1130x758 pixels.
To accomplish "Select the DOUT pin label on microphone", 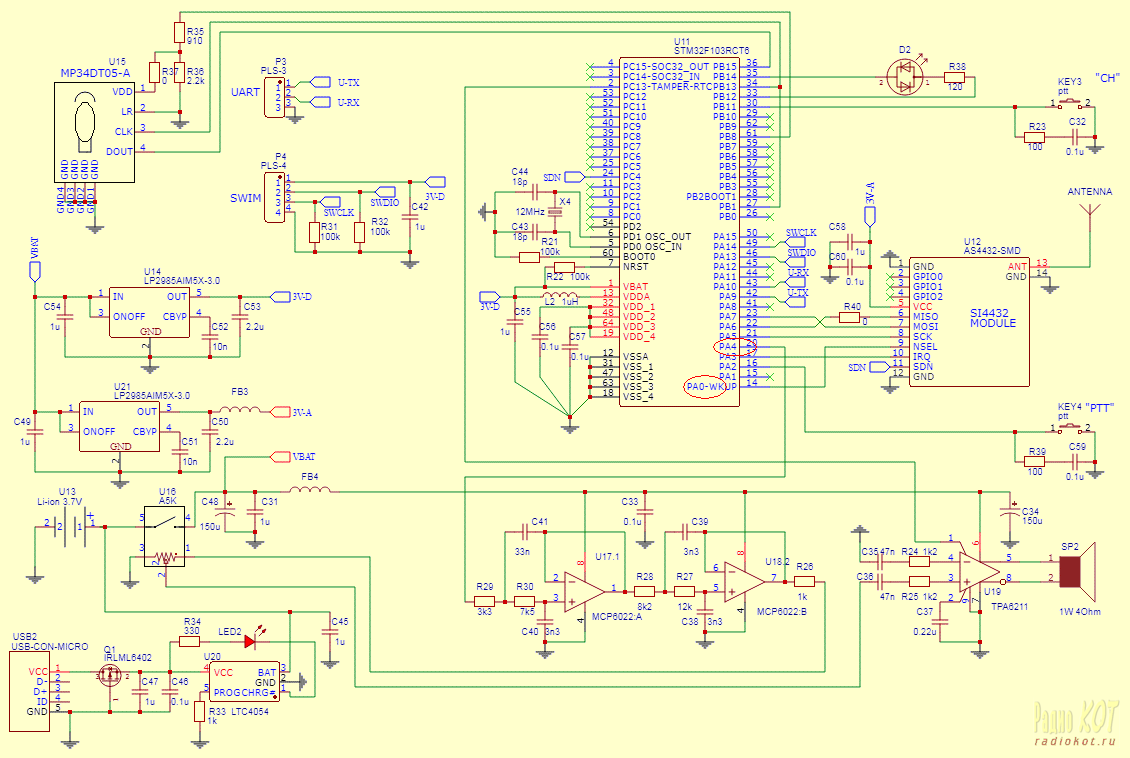I will coord(120,151).
